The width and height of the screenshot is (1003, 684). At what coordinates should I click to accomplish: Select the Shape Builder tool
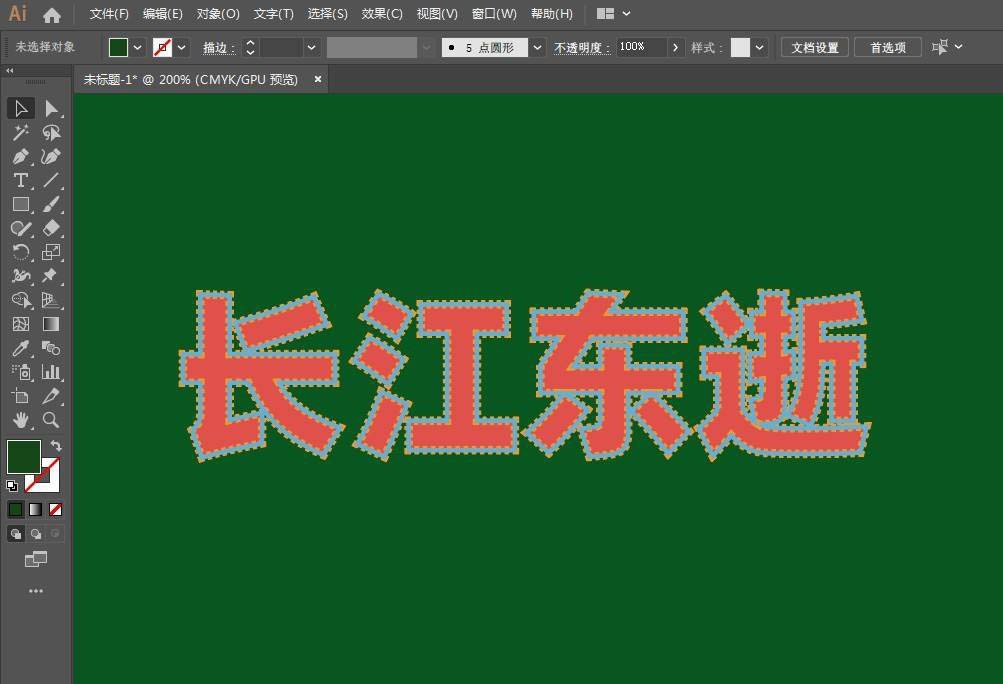click(20, 300)
